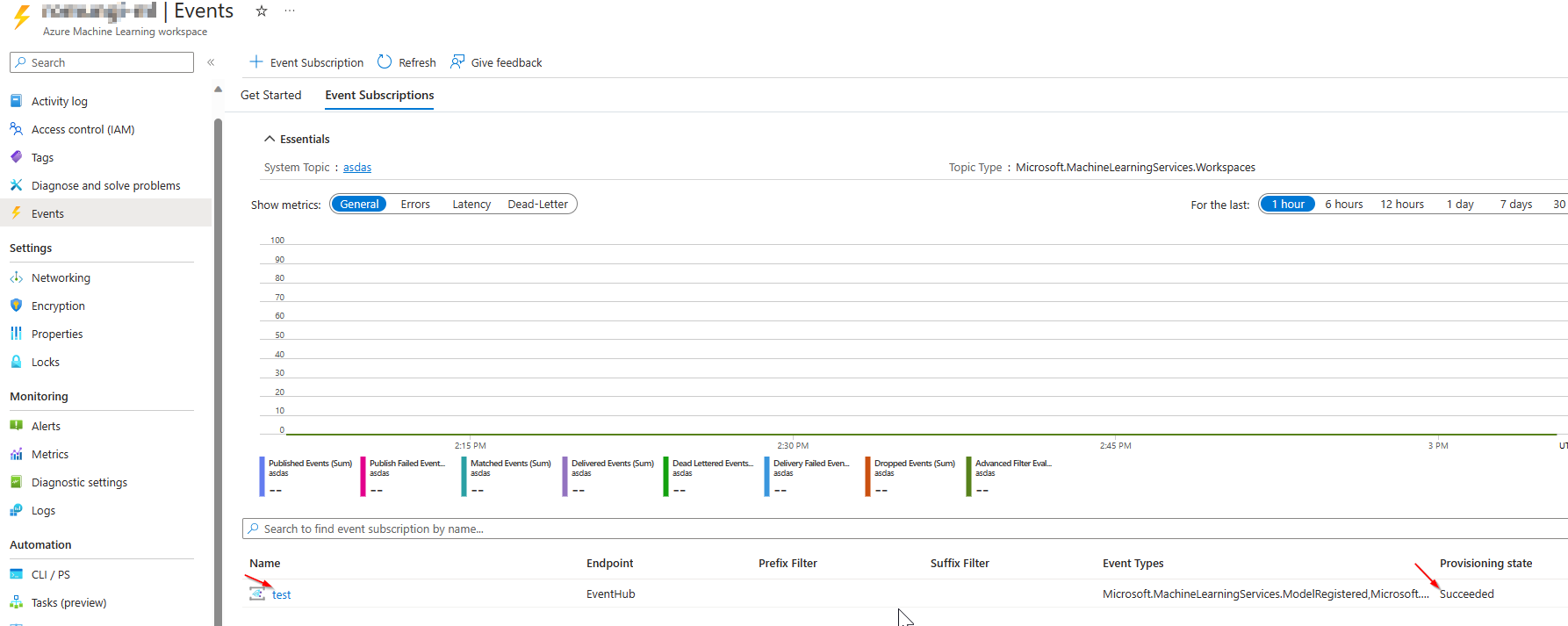The width and height of the screenshot is (1568, 626).
Task: Set time range to 6 hours
Action: (1344, 204)
